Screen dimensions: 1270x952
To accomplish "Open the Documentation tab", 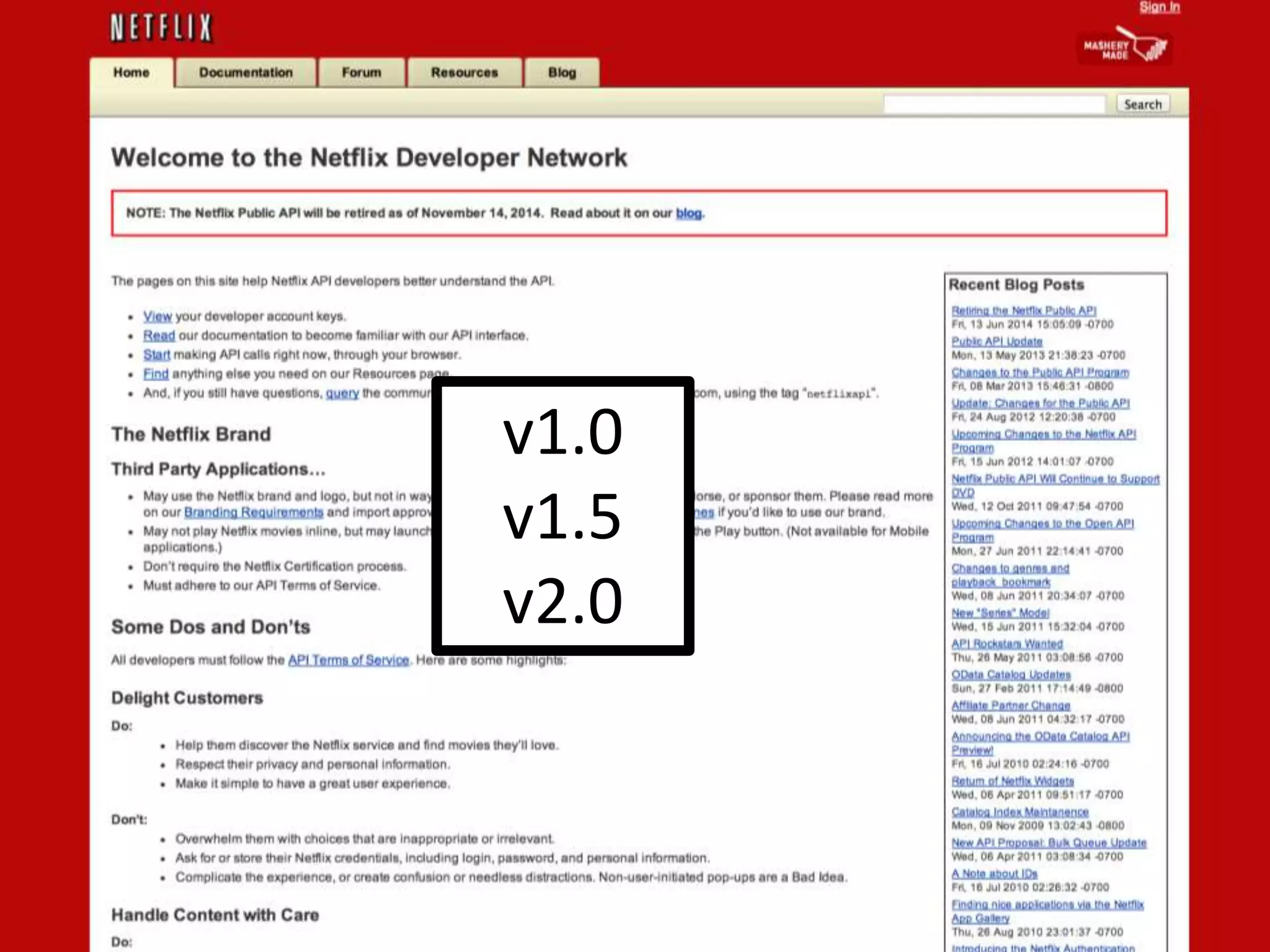I will [246, 73].
